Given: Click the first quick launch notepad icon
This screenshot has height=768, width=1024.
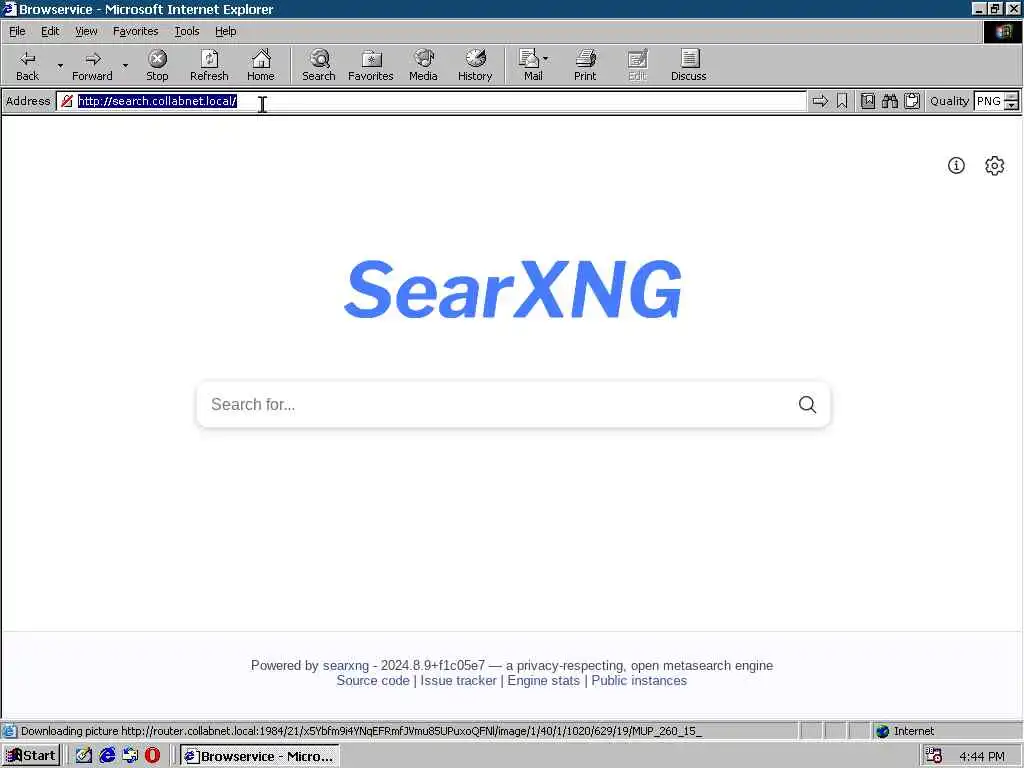Looking at the screenshot, I should pos(84,756).
